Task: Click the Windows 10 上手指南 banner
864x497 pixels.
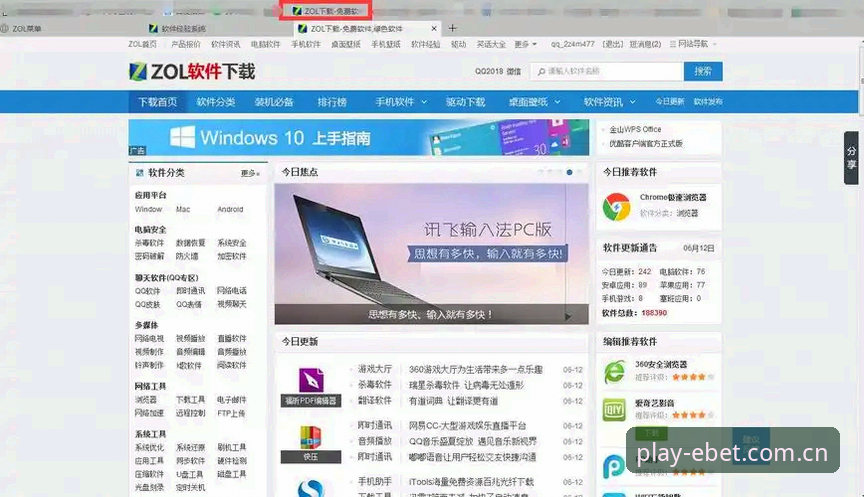Action: (359, 138)
